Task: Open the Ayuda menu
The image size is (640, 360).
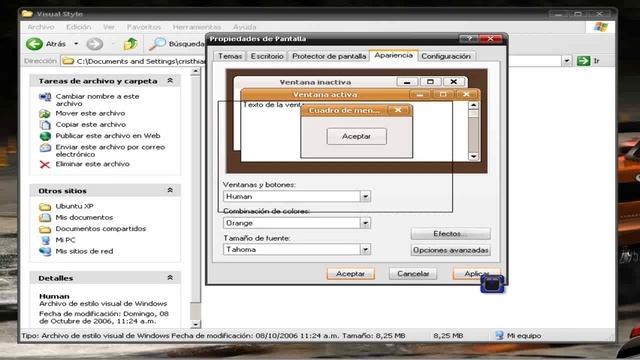Action: click(244, 27)
